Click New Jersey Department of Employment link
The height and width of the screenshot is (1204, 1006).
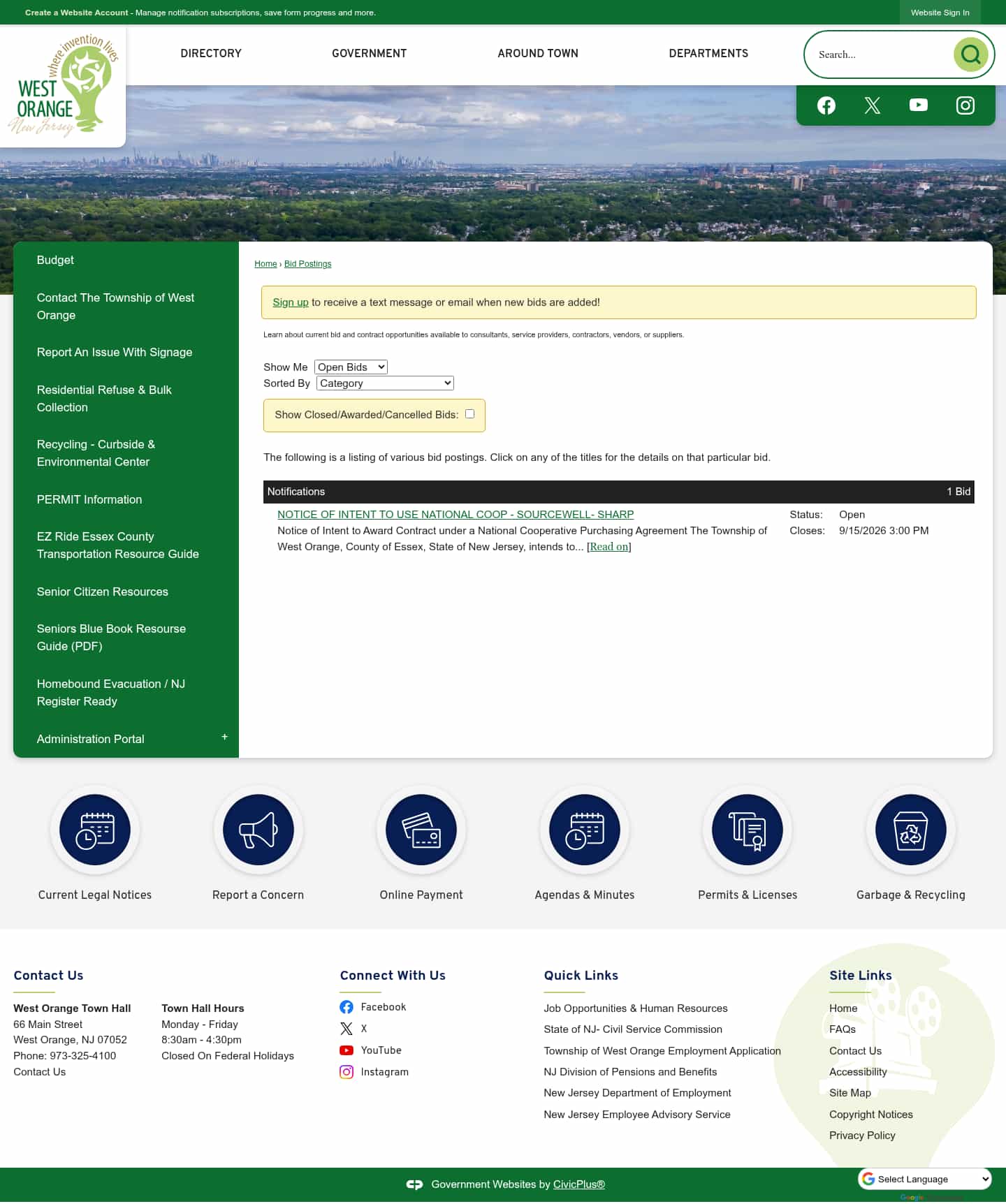pos(637,1093)
